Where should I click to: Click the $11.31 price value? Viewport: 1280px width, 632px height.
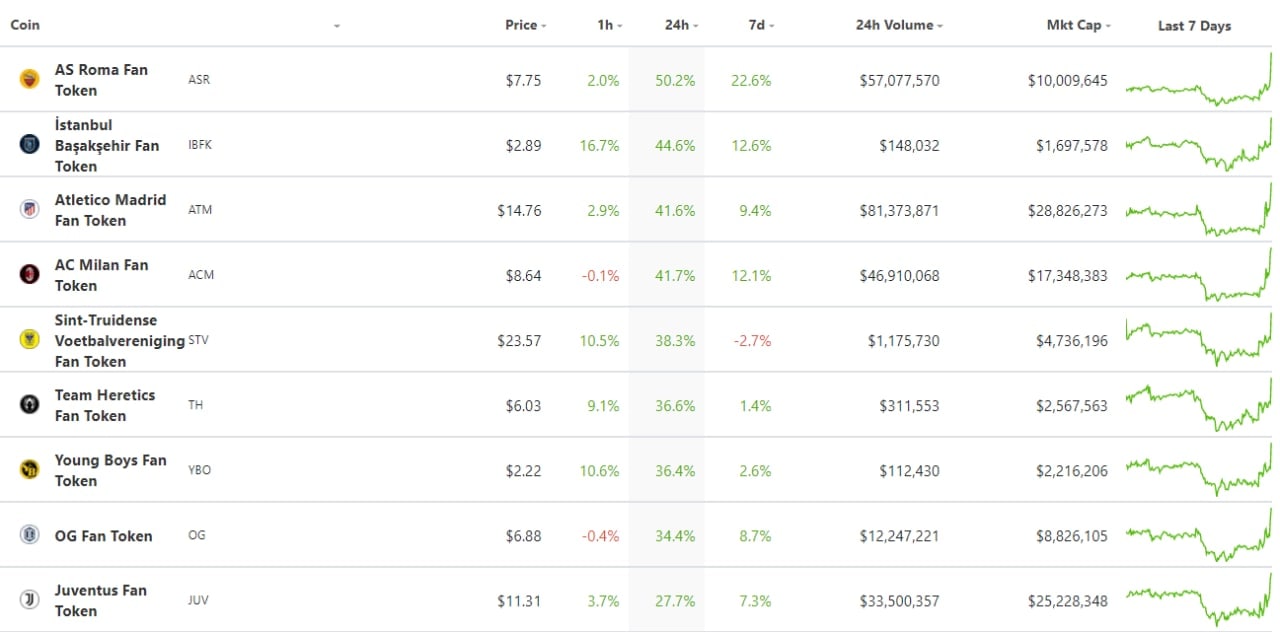(x=519, y=601)
